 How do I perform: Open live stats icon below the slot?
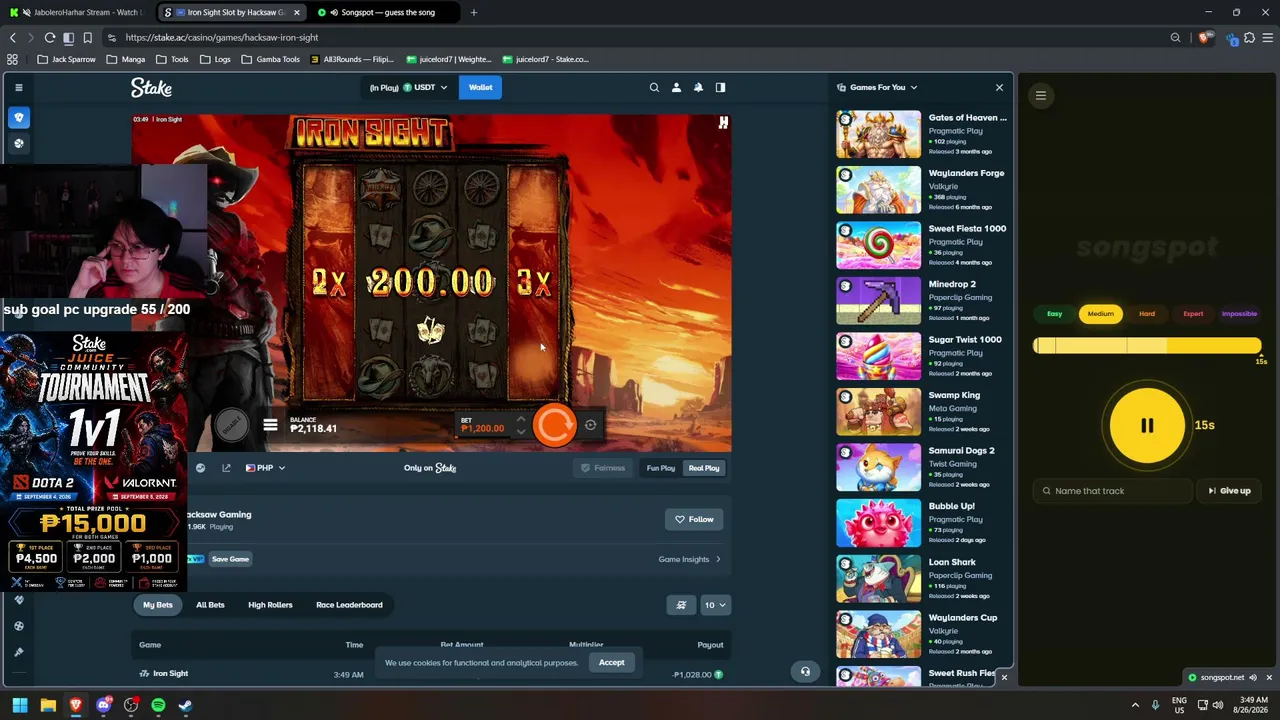[x=200, y=468]
